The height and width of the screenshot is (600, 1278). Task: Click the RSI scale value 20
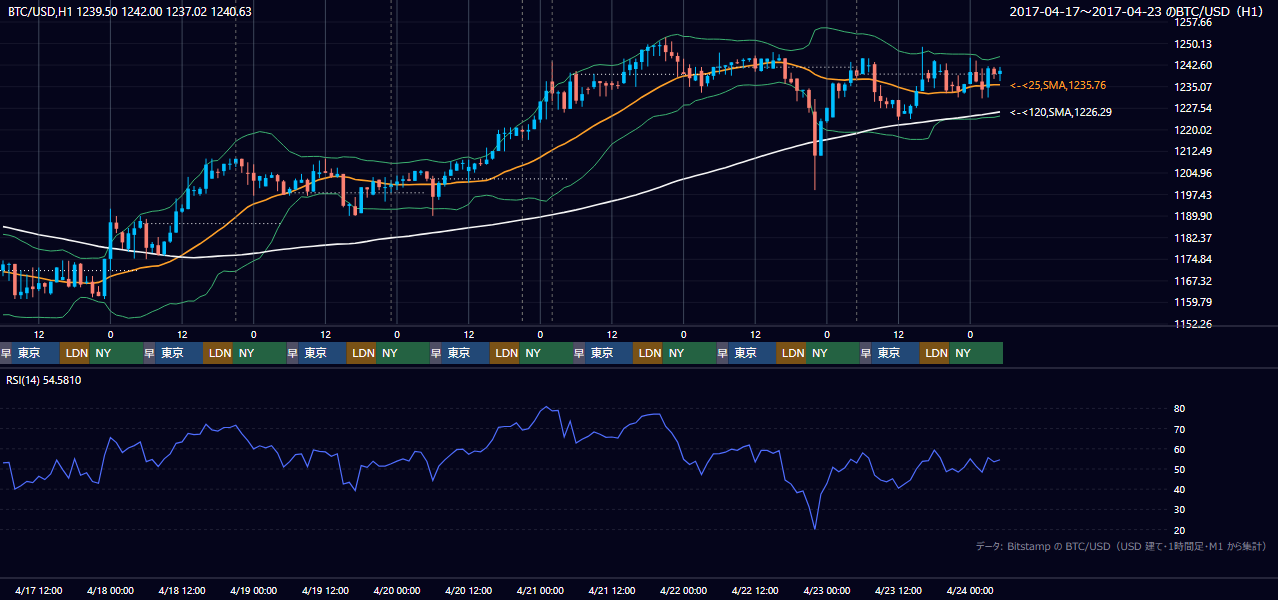[1180, 530]
